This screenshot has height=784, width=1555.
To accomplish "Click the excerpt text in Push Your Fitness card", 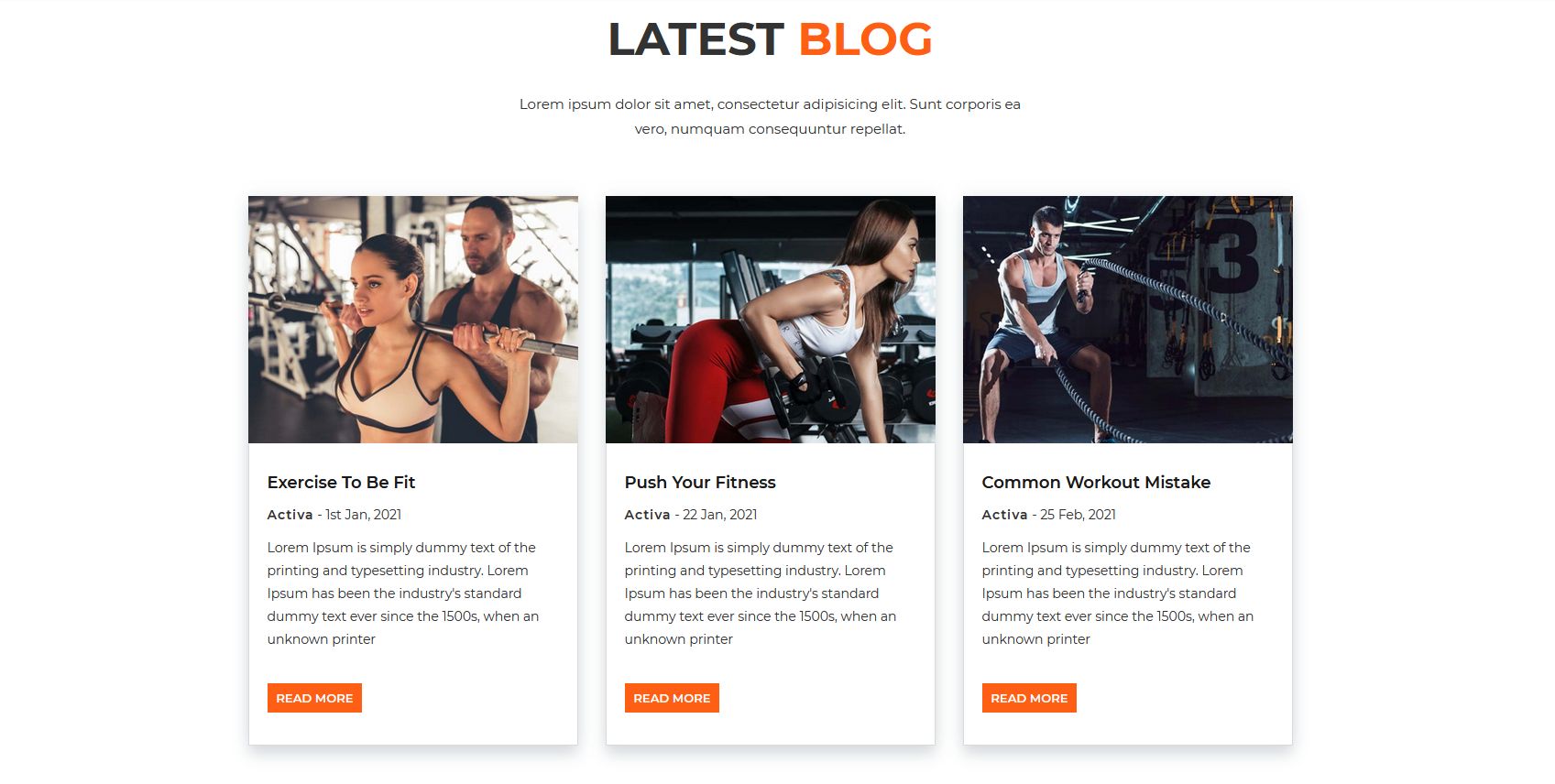I will tap(761, 593).
